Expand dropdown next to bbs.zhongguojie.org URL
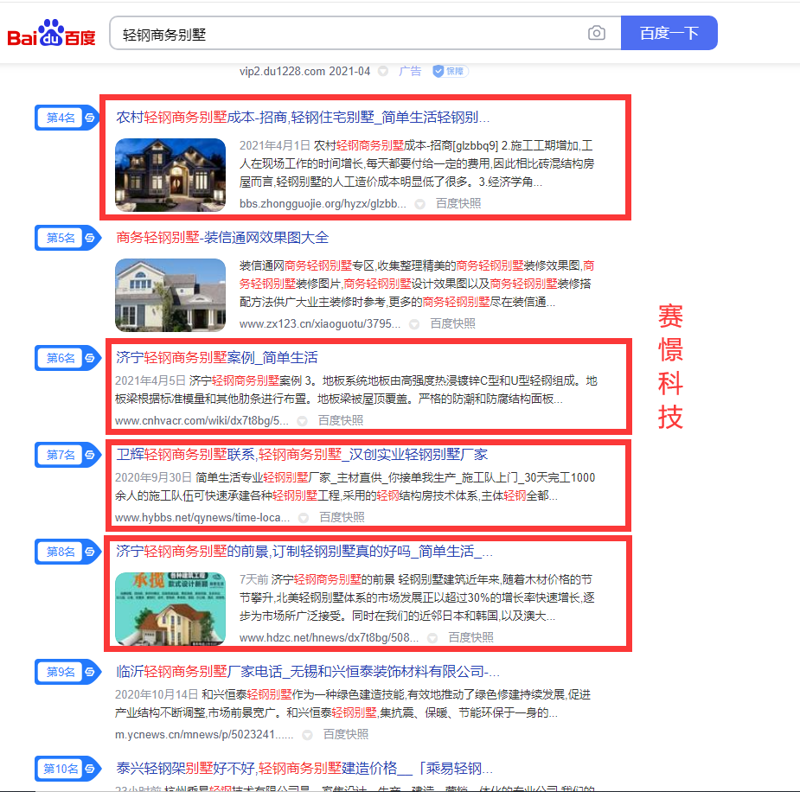The width and height of the screenshot is (800, 792). [420, 204]
